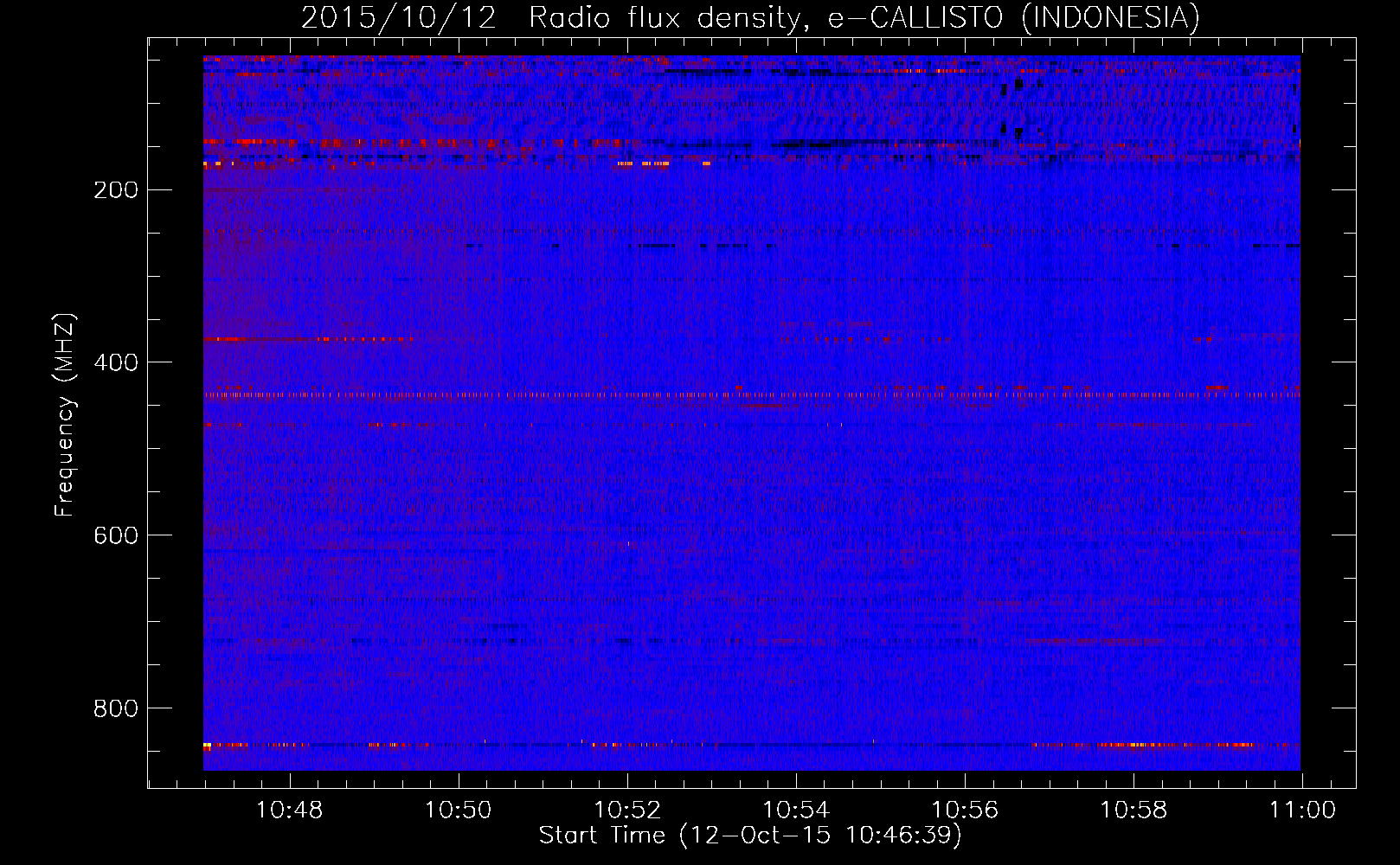Screen dimensions: 1400x865
Task: Click the 10:50 time tick label
Action: click(x=459, y=811)
